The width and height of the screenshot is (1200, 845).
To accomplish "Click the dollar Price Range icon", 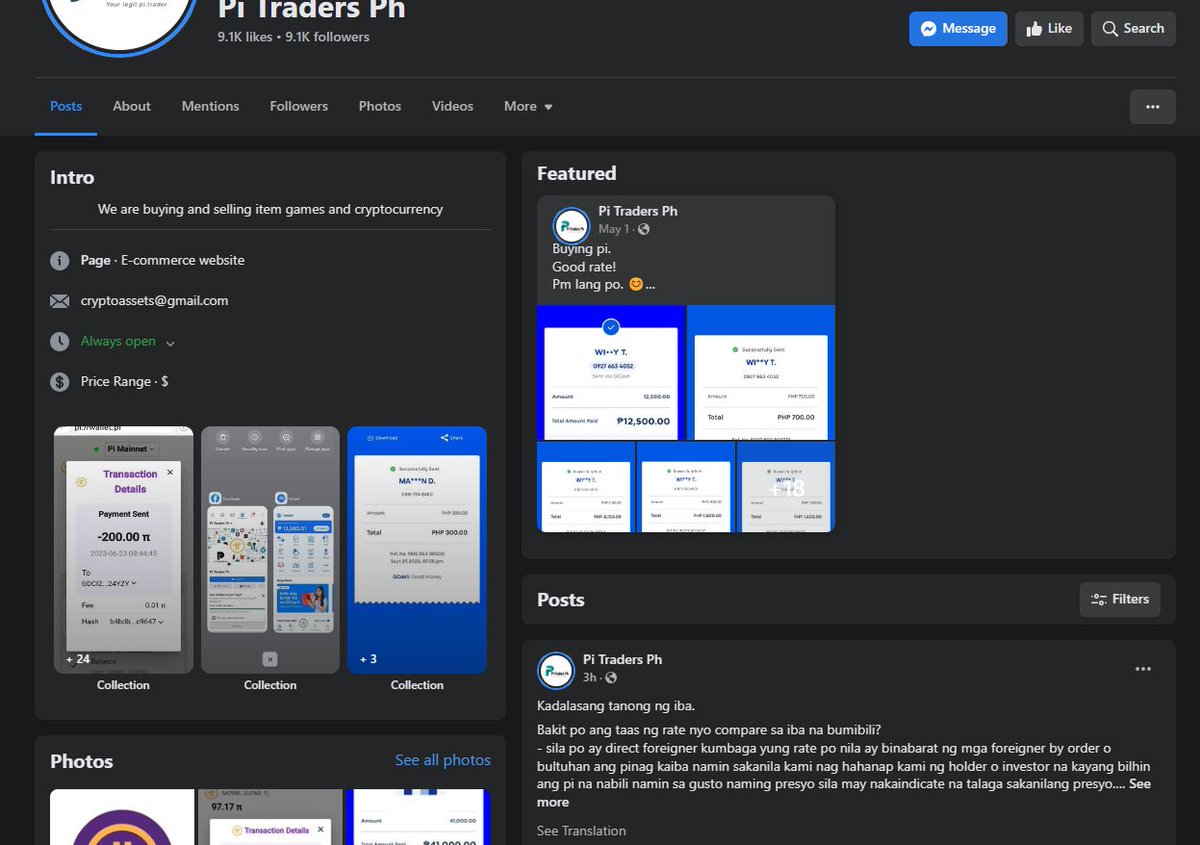I will pyautogui.click(x=60, y=382).
